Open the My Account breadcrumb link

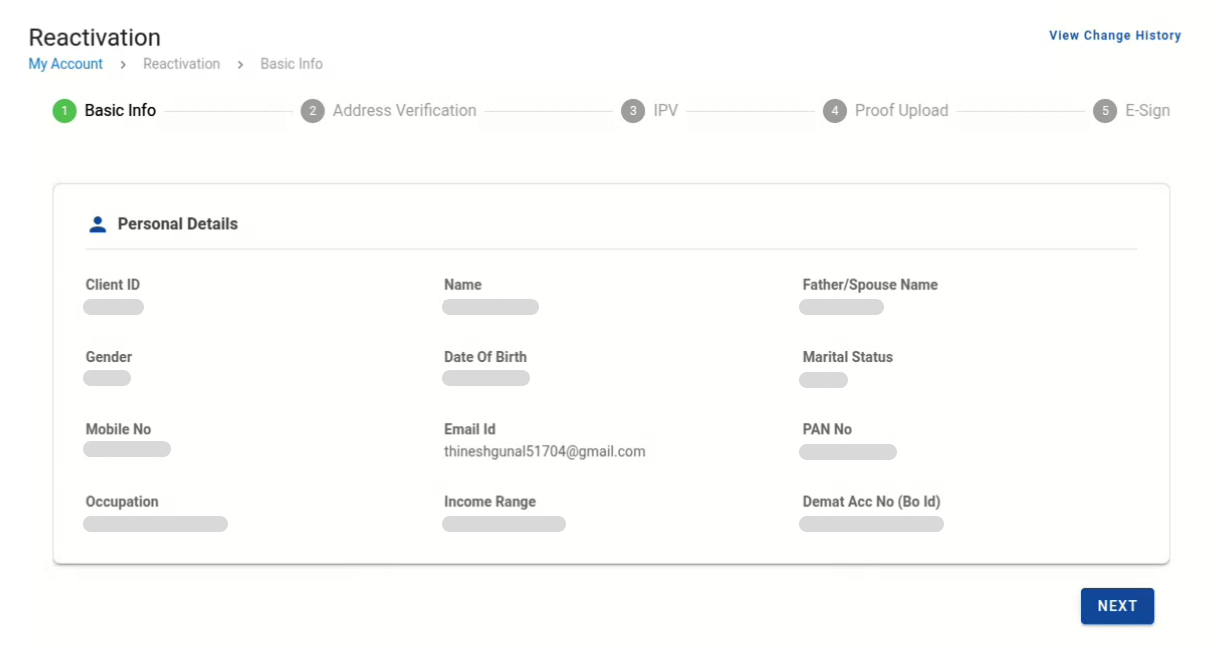(x=66, y=64)
